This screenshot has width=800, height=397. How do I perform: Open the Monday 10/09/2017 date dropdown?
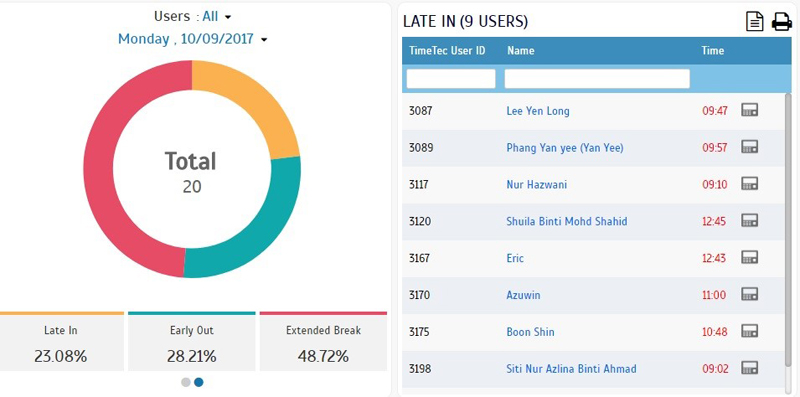pos(192,39)
